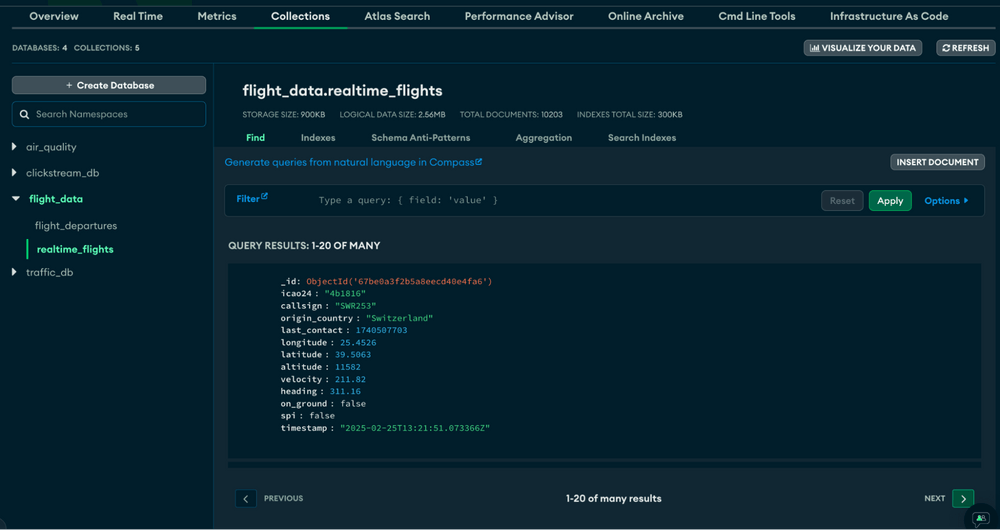Click the 1-20 of many results text
Screen dimensions: 1000x530
click(x=614, y=499)
